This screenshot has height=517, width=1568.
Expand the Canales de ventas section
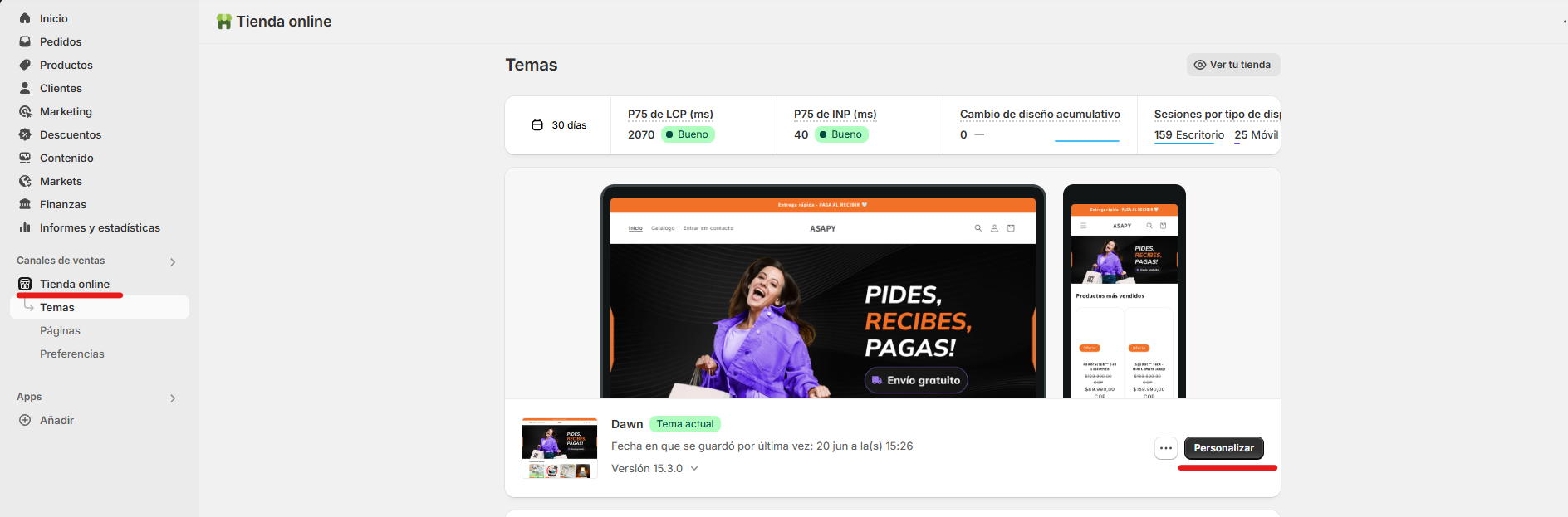[x=173, y=262]
